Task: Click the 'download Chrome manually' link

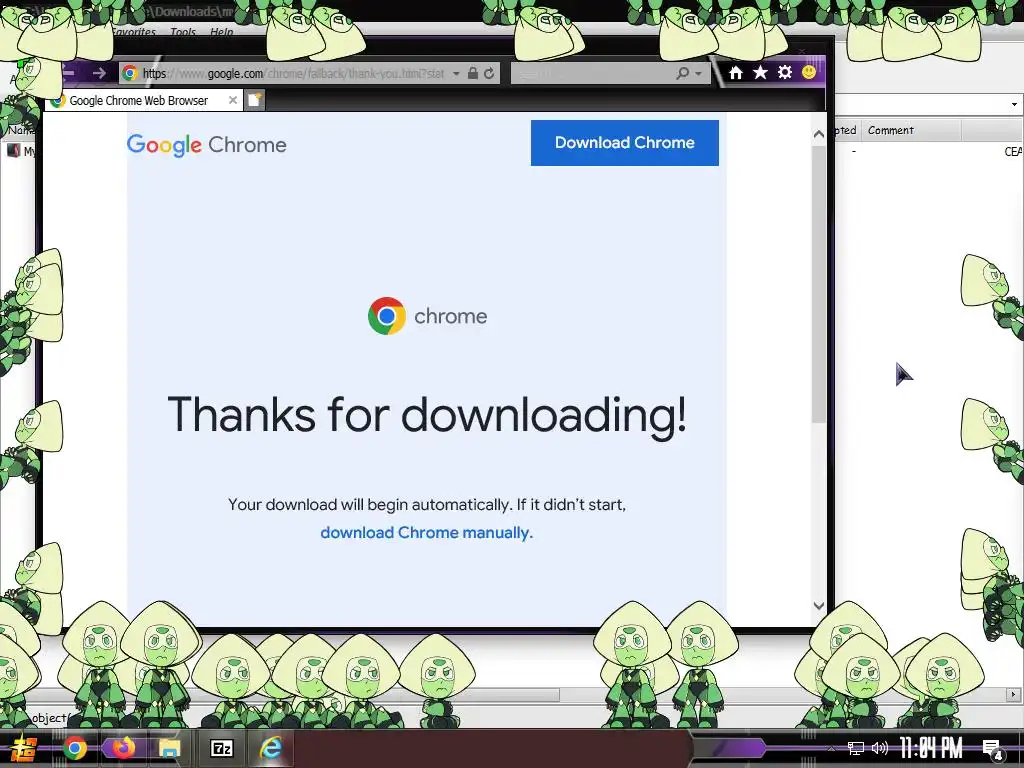Action: point(426,533)
